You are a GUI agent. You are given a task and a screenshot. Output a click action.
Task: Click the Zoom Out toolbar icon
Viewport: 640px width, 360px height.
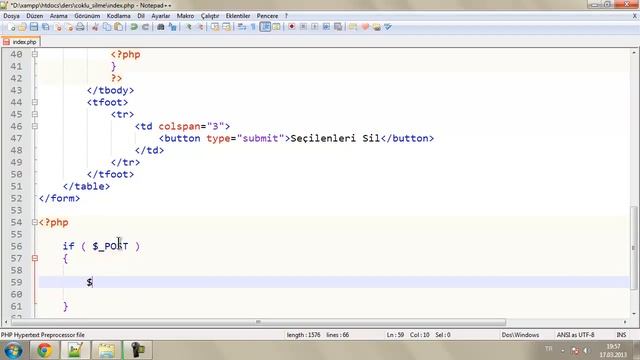(x=200, y=27)
